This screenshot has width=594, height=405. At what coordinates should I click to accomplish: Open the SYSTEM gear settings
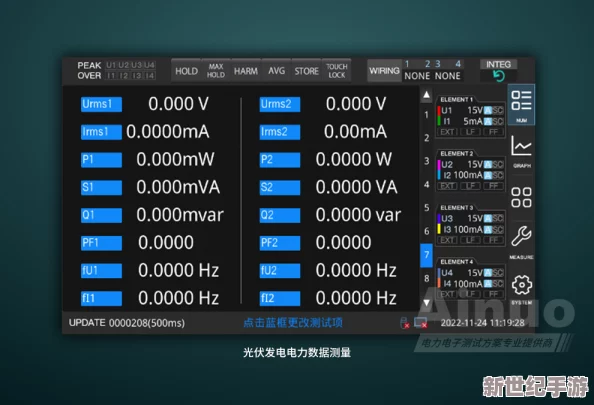522,289
